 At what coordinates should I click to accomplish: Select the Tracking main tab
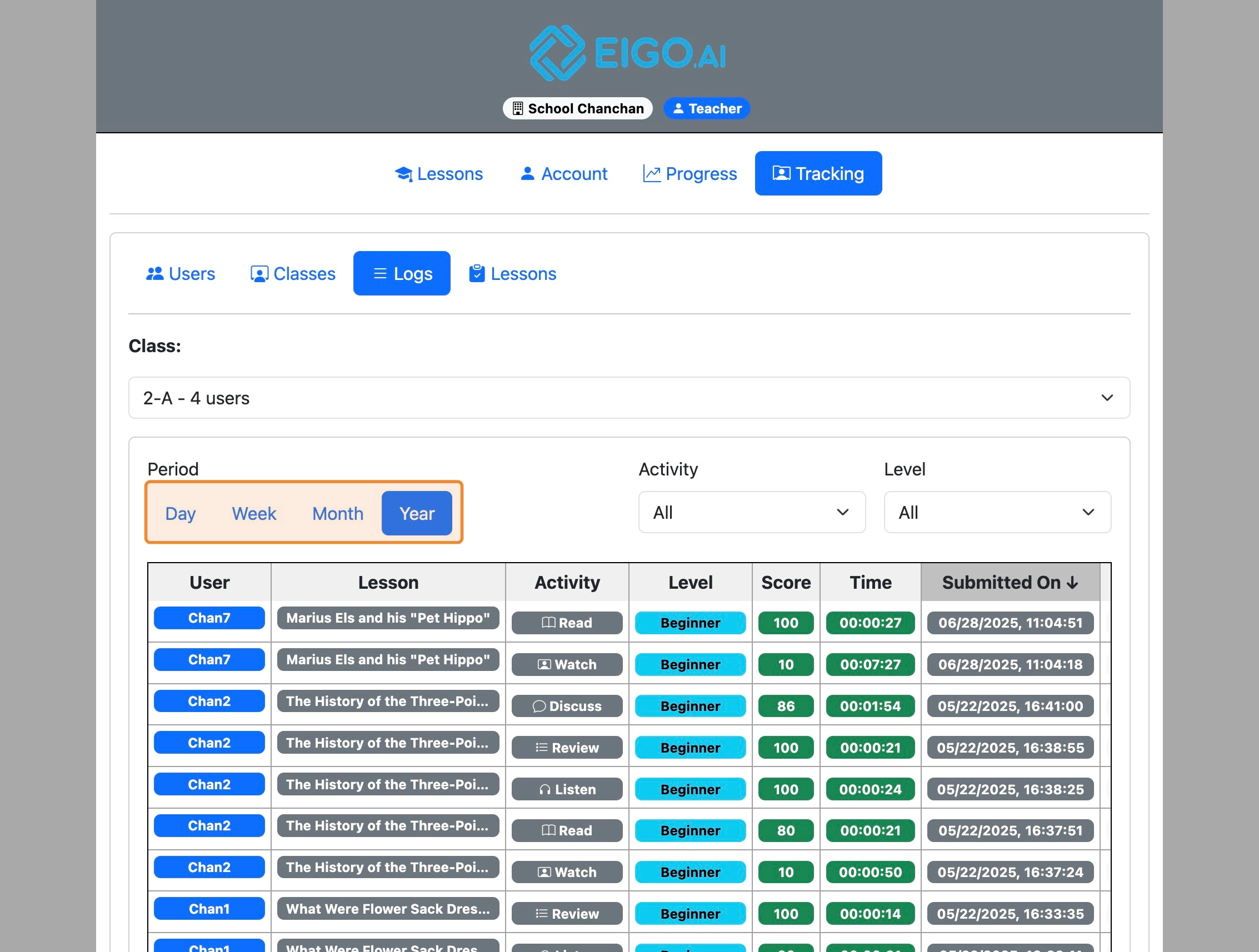coord(818,173)
